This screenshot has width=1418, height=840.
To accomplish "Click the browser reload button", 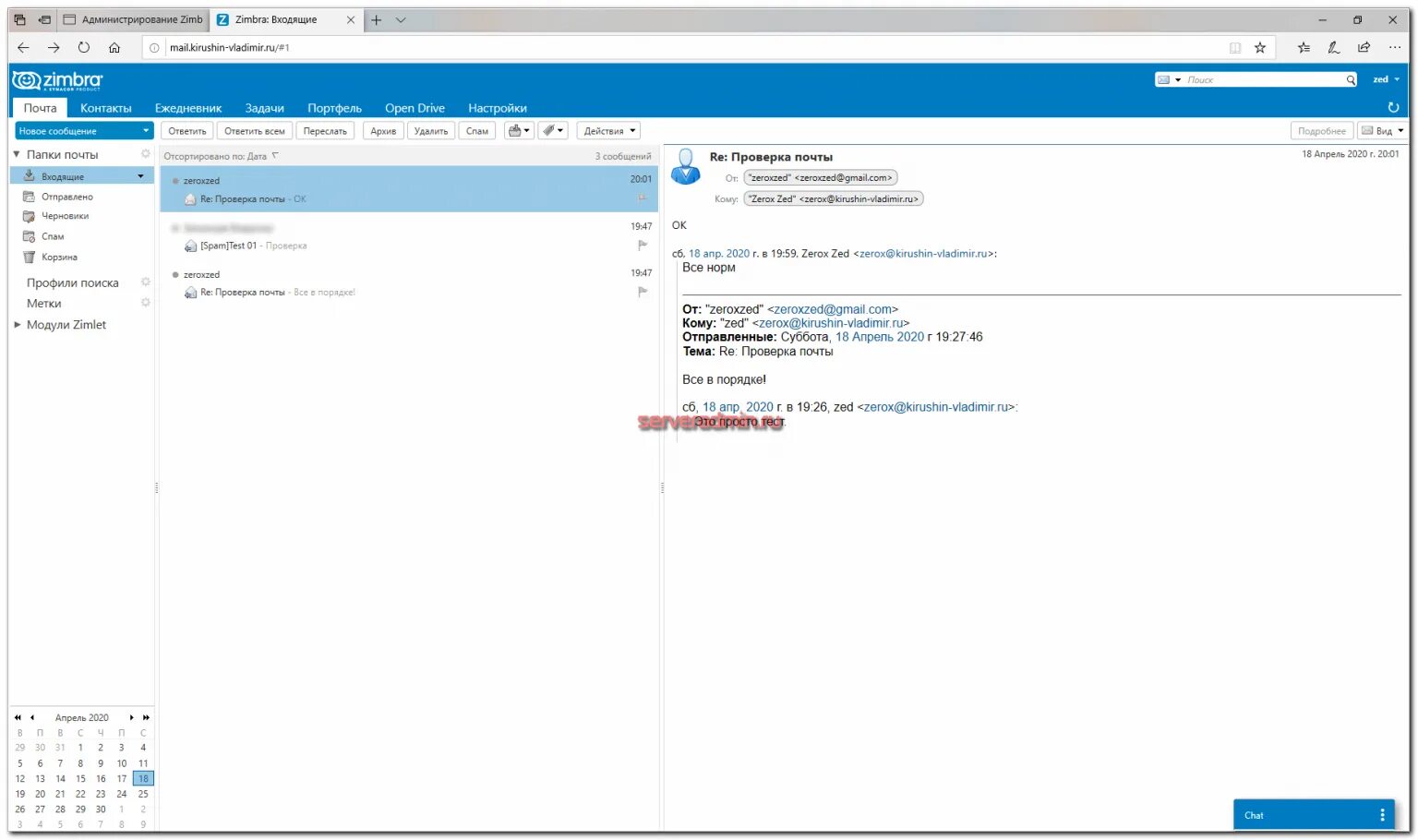I will [84, 47].
